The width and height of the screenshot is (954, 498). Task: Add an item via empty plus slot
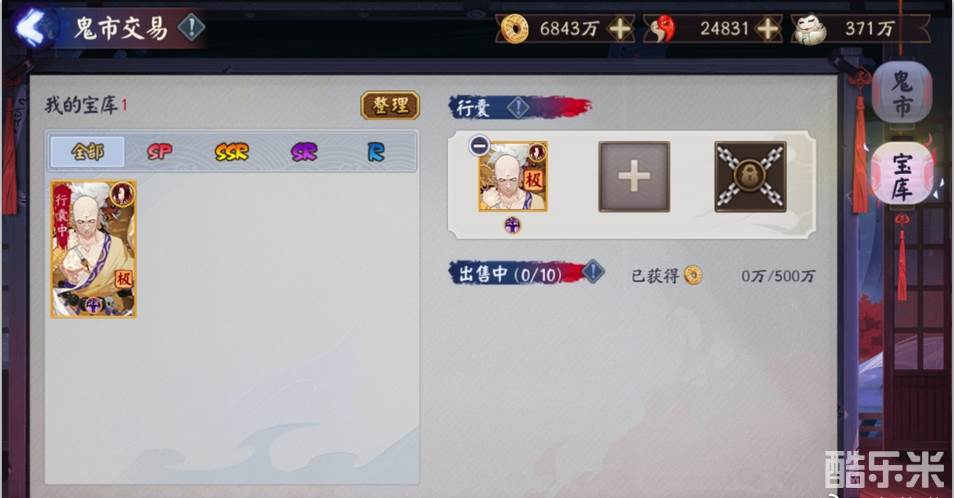[x=634, y=176]
